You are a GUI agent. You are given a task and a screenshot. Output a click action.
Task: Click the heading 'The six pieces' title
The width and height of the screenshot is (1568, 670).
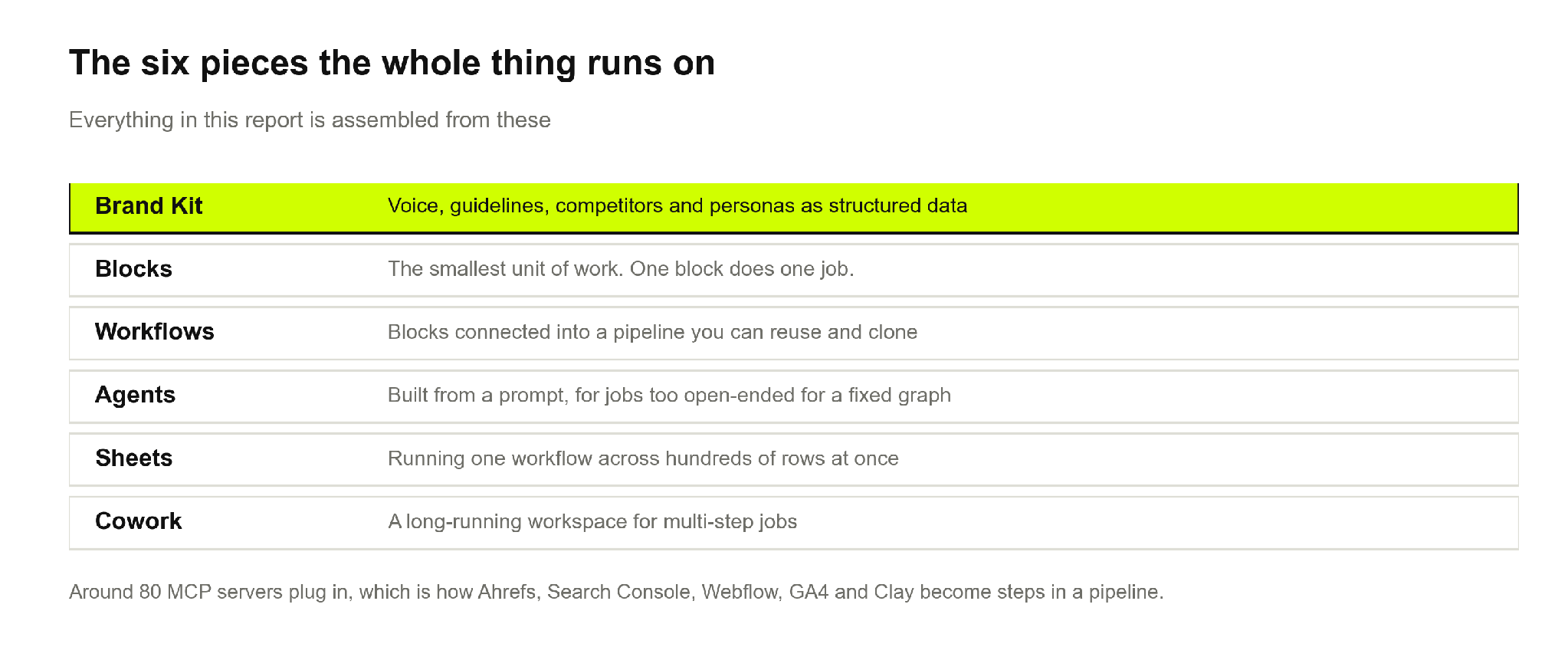[392, 63]
